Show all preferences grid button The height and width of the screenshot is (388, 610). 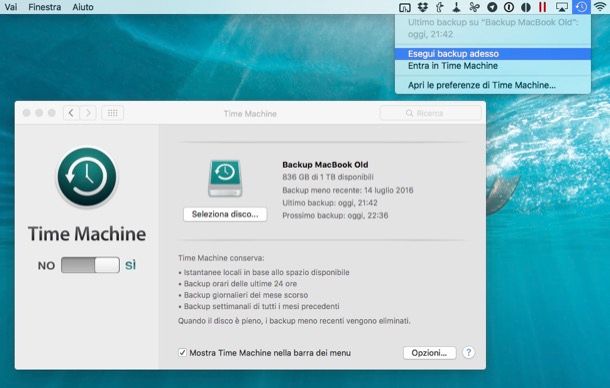click(x=112, y=113)
